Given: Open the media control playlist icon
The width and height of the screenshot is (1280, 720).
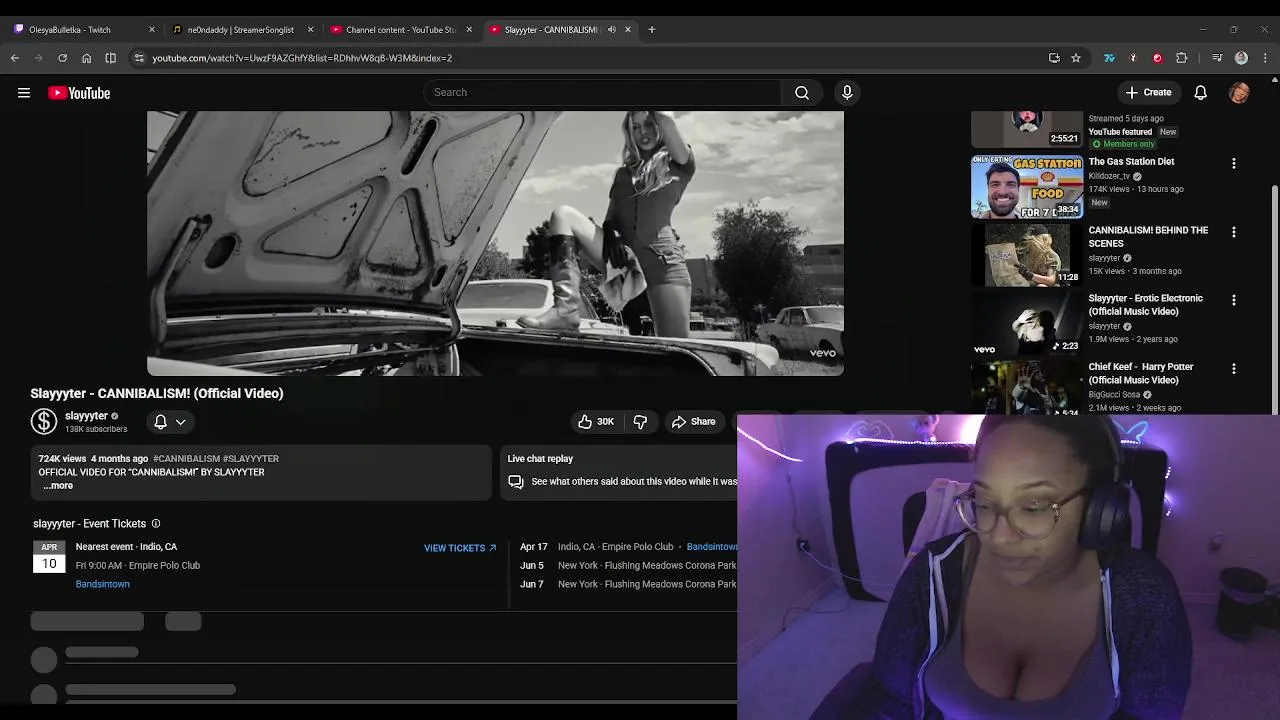Looking at the screenshot, I should coord(1217,58).
